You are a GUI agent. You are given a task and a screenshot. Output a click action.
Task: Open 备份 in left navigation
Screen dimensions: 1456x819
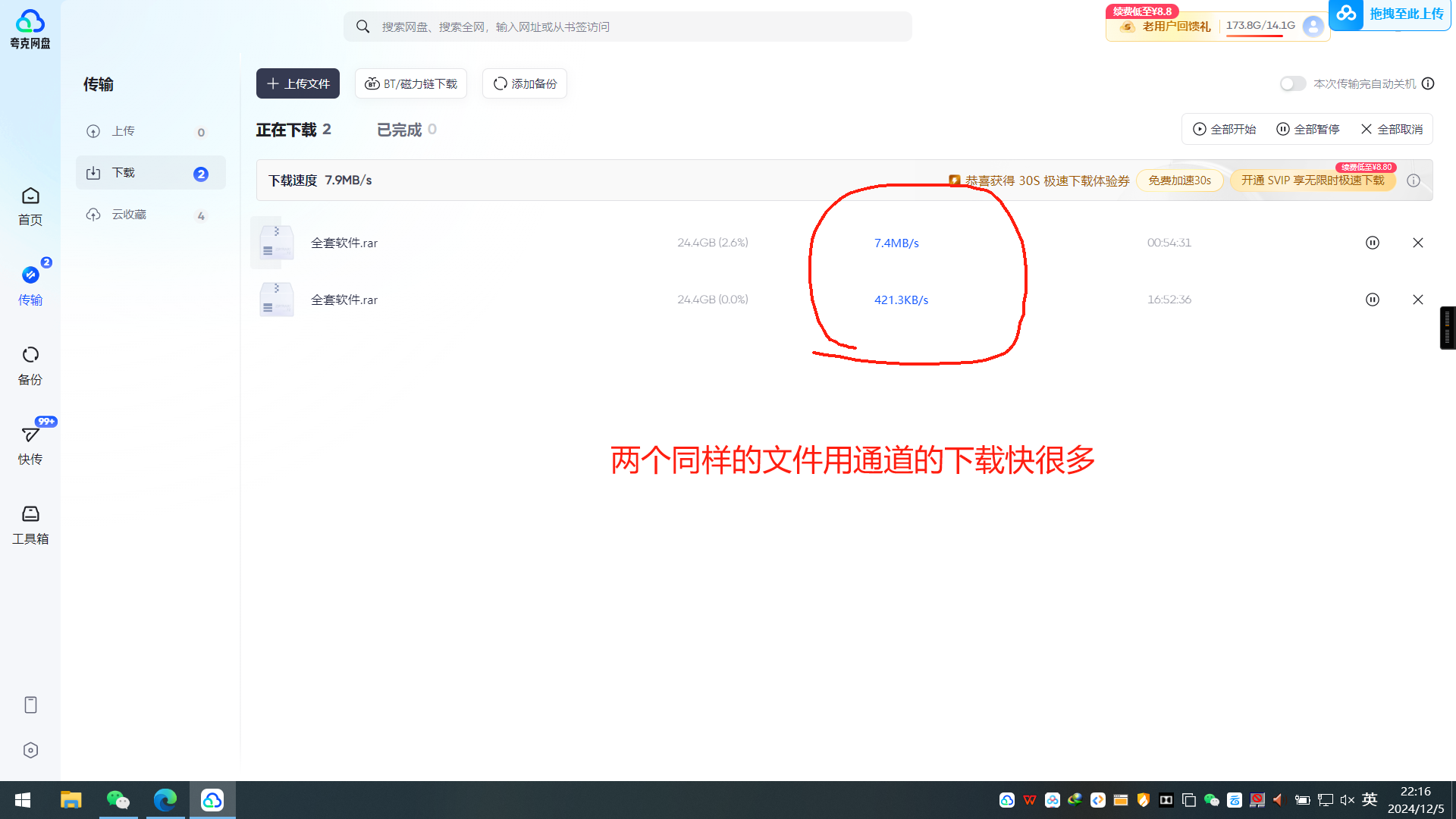[x=30, y=366]
